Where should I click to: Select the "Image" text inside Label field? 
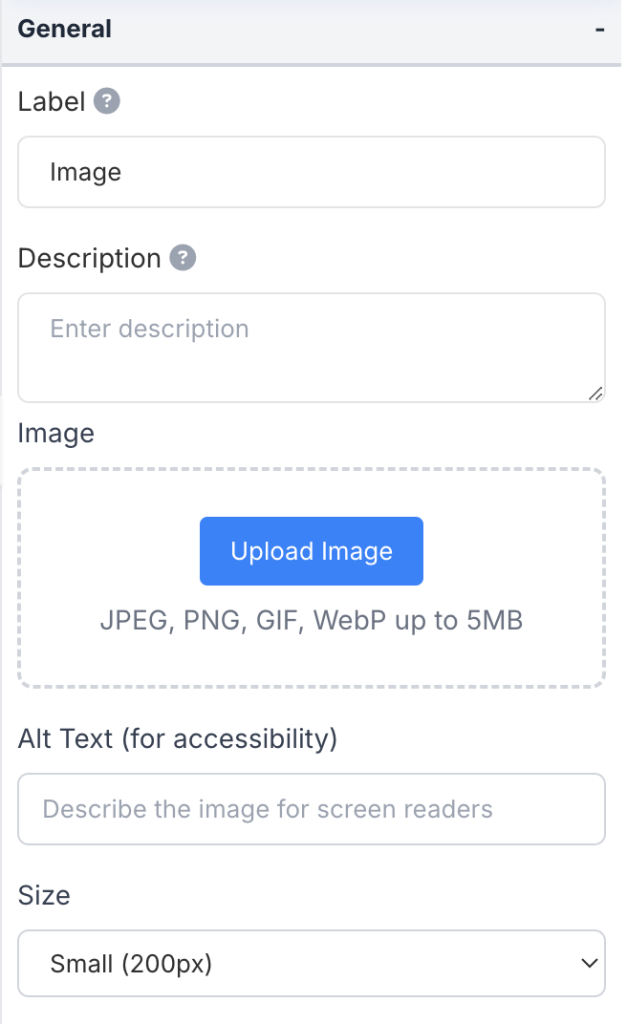(85, 172)
